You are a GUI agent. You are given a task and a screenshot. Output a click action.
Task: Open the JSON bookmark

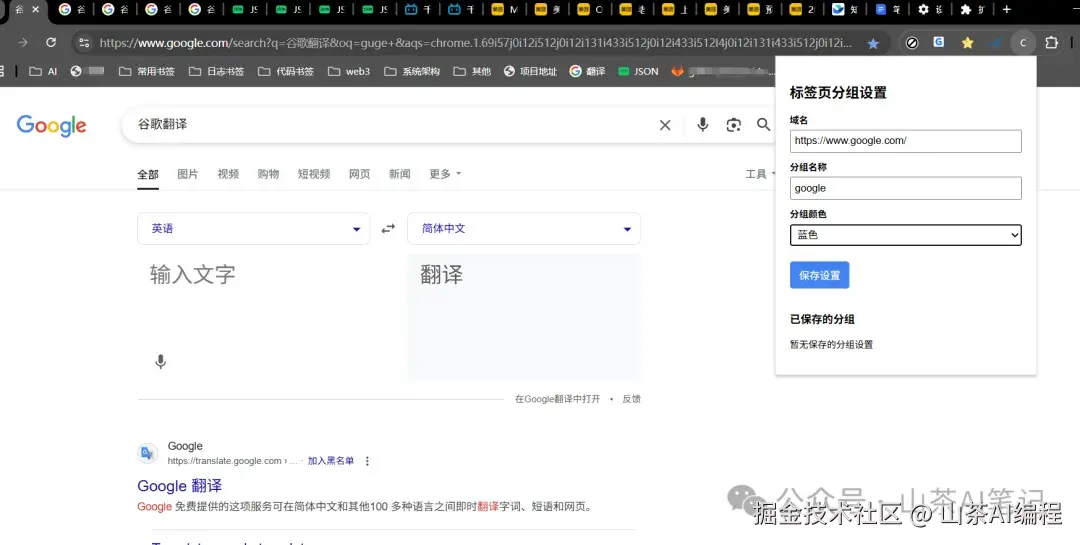click(x=638, y=71)
